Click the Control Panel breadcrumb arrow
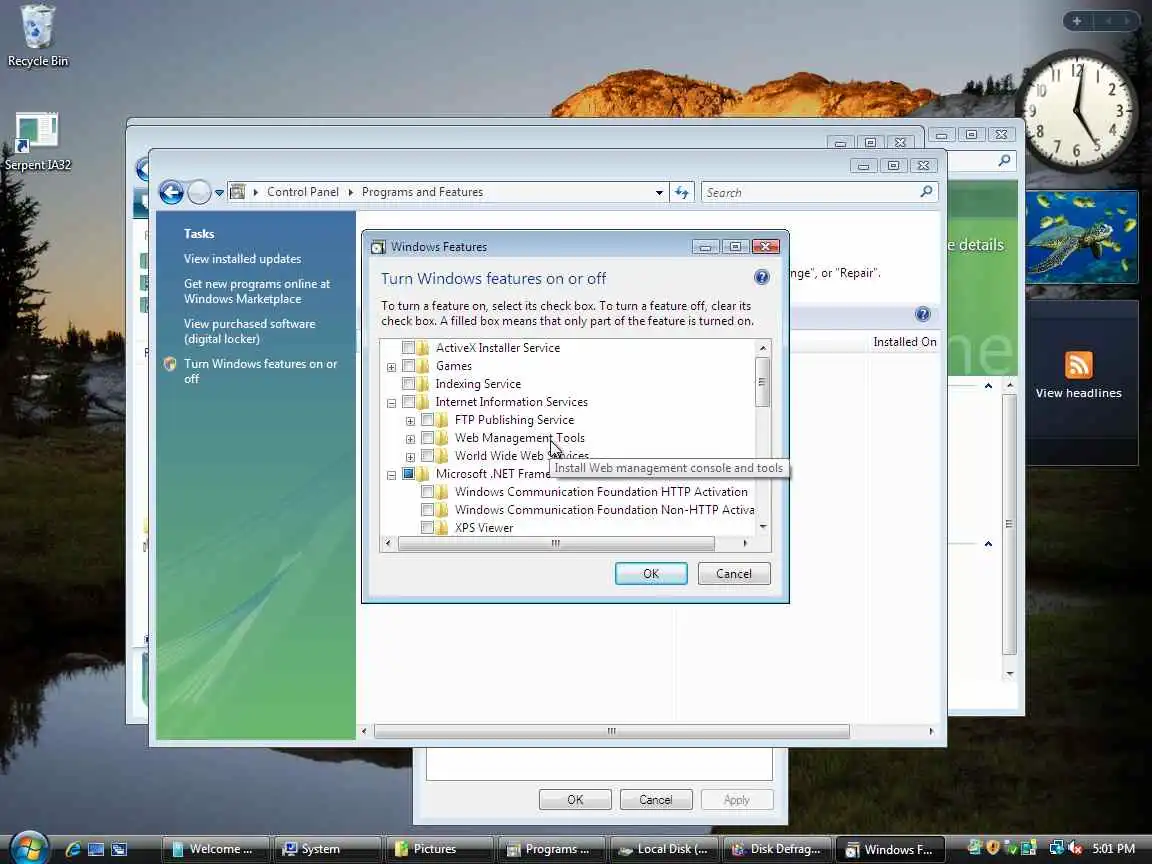Image resolution: width=1152 pixels, height=864 pixels. pyautogui.click(x=350, y=192)
